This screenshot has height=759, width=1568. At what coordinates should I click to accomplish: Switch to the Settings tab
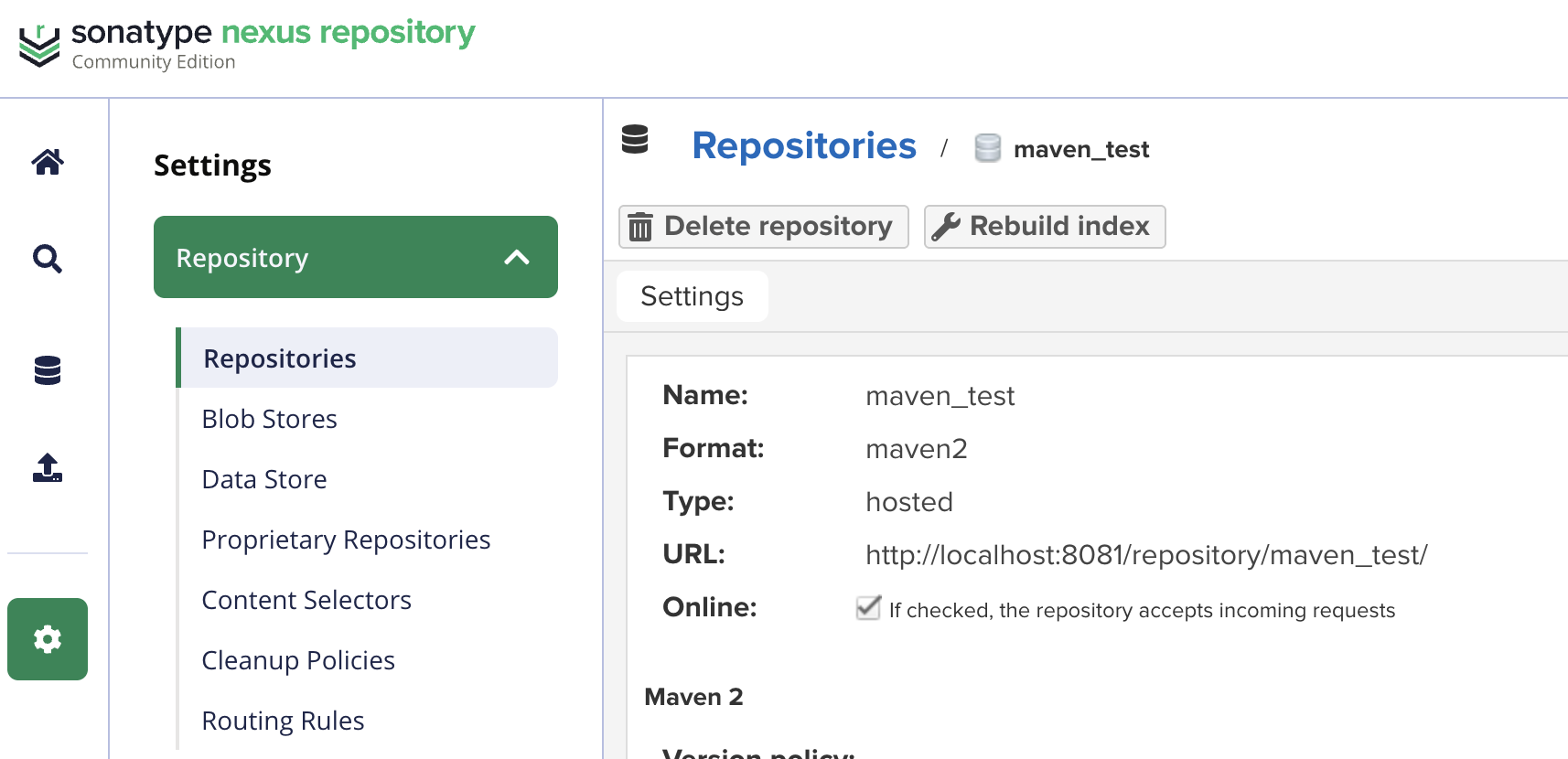click(693, 296)
